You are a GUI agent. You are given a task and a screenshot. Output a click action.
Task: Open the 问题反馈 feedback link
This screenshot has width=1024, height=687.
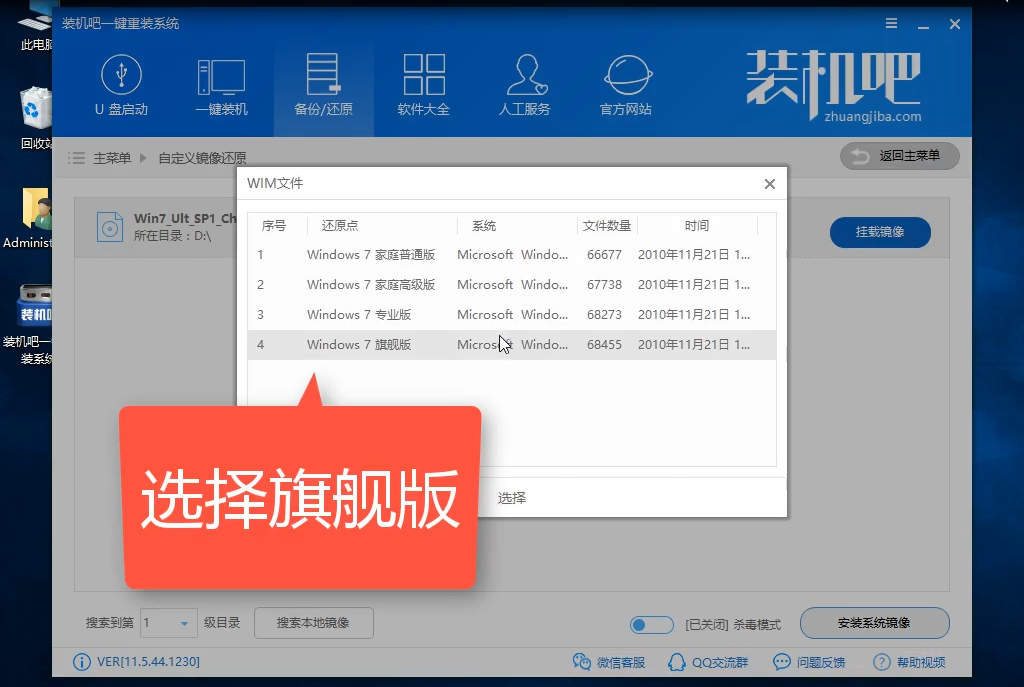pos(809,662)
